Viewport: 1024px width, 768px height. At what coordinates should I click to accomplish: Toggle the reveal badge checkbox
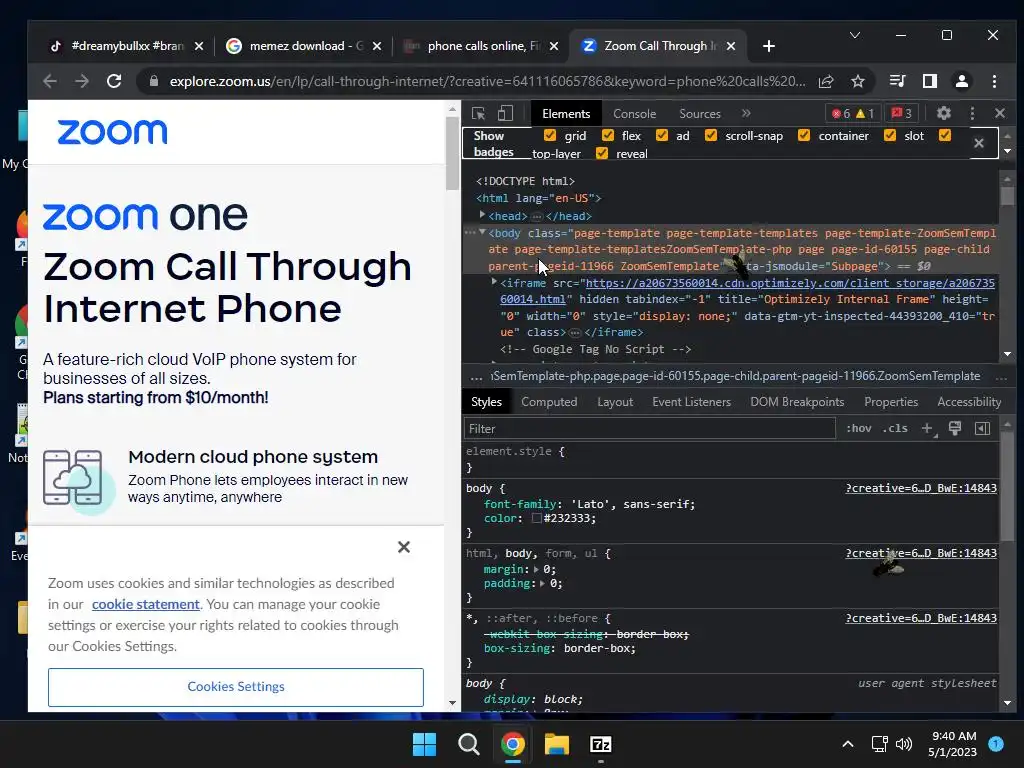pos(602,153)
